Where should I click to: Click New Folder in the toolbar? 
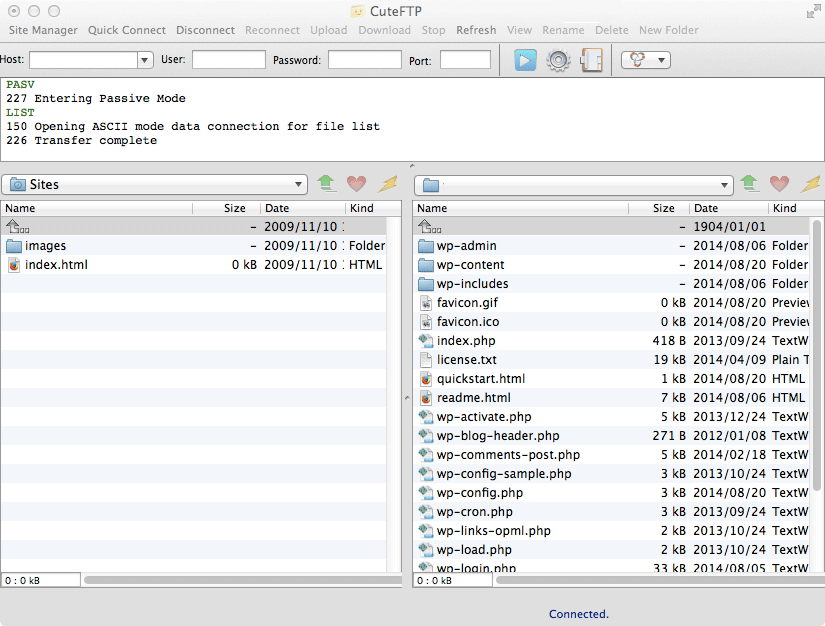669,30
